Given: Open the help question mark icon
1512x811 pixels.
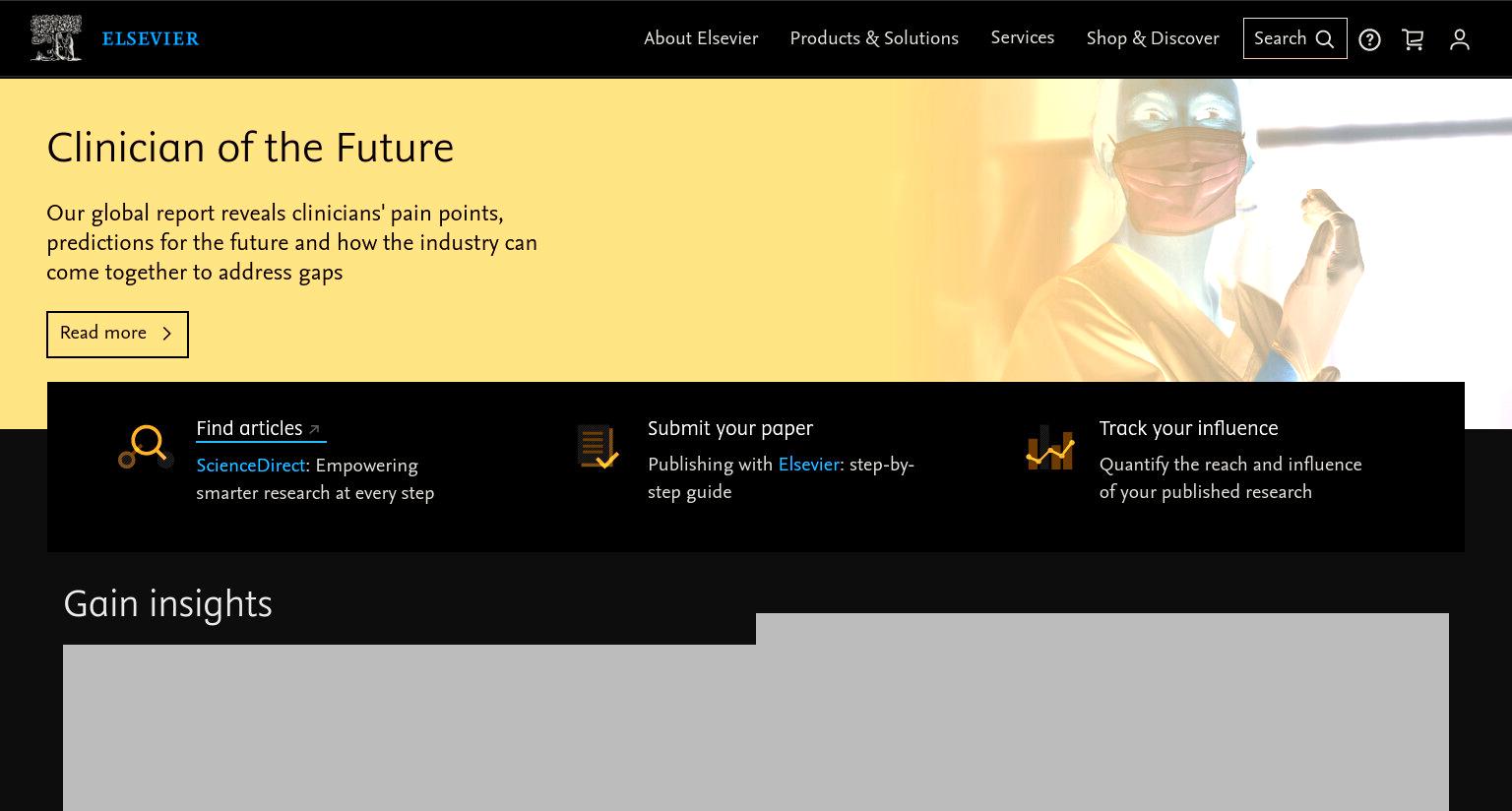Looking at the screenshot, I should 1369,39.
